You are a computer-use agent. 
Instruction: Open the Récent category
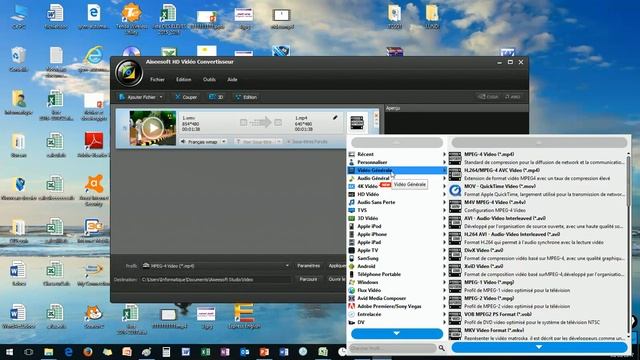[x=397, y=154]
